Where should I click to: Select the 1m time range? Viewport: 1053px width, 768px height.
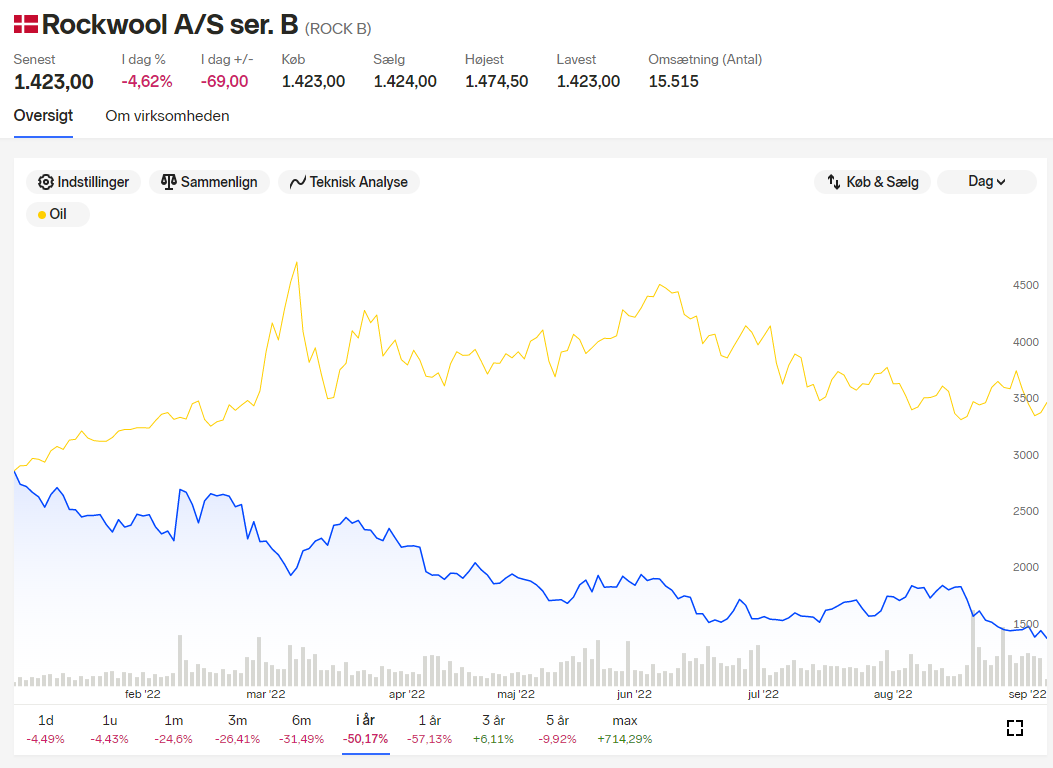point(173,728)
